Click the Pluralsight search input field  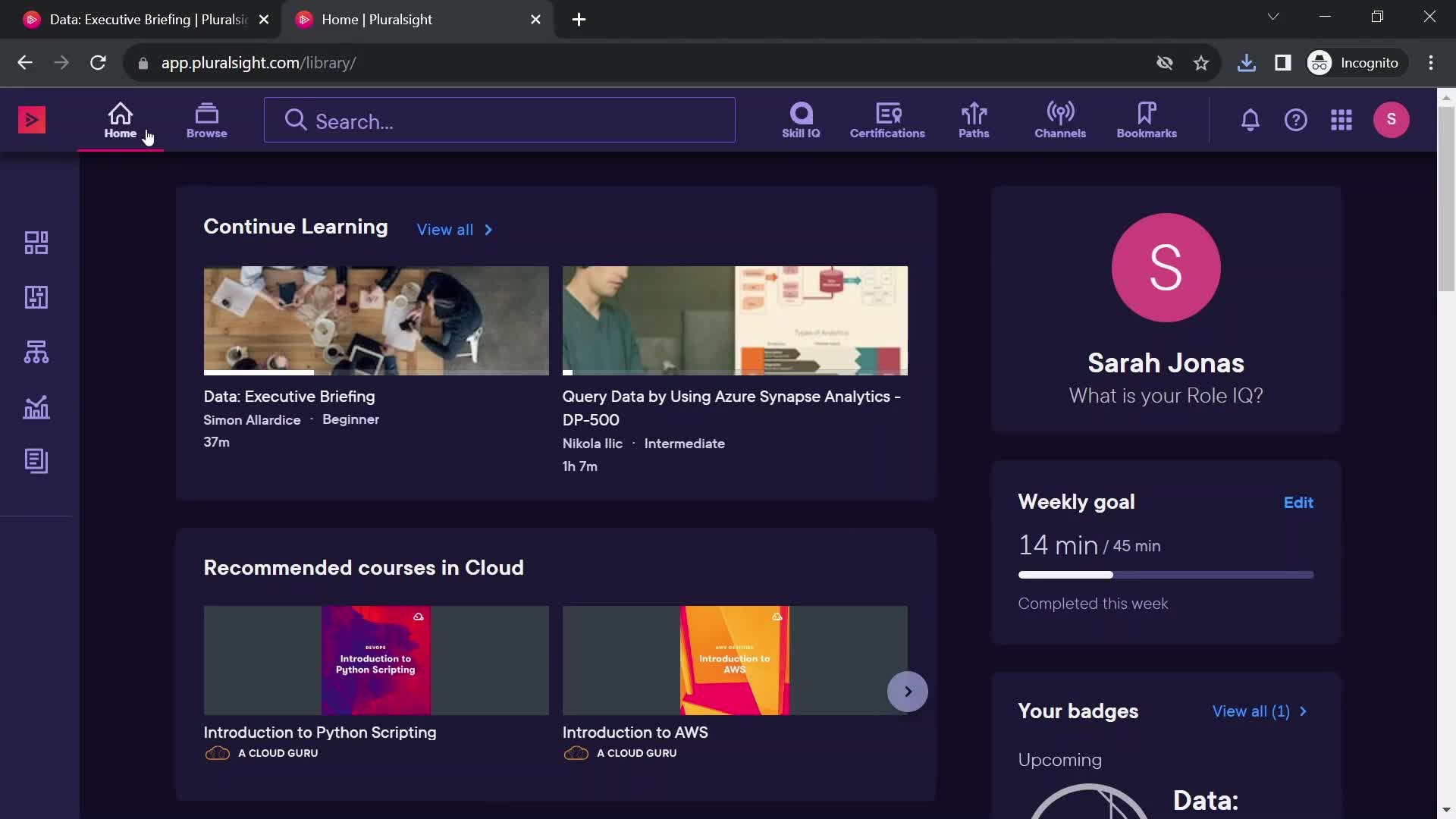(499, 119)
